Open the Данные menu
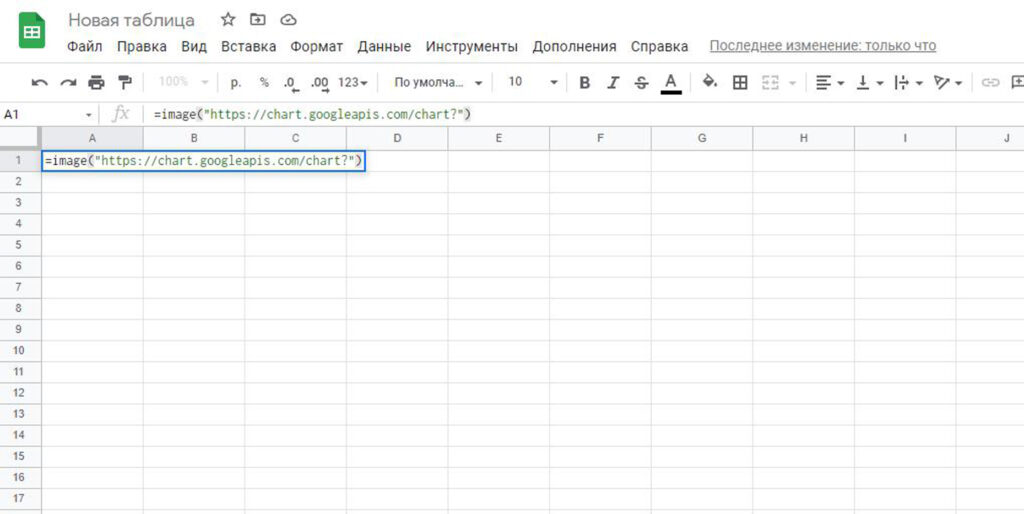1024x514 pixels. pyautogui.click(x=384, y=46)
